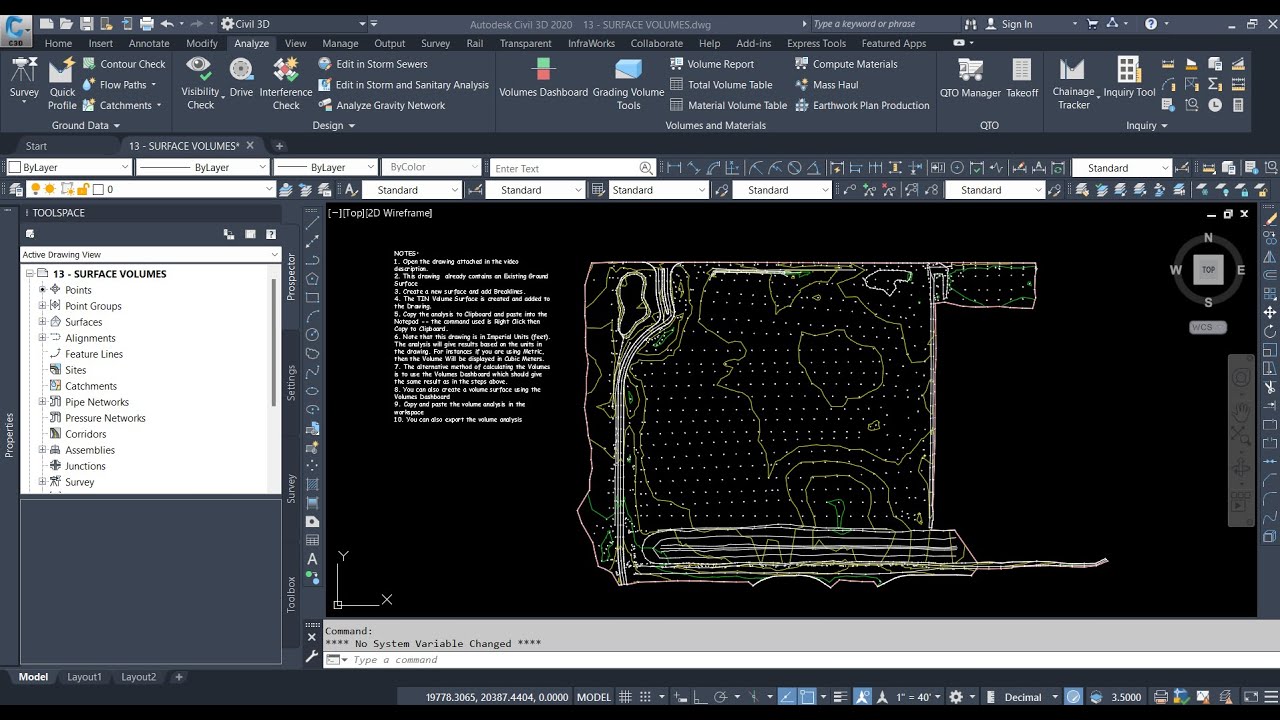This screenshot has height=720, width=1280.
Task: Open the ByColor plot style dropdown
Action: pyautogui.click(x=431, y=167)
